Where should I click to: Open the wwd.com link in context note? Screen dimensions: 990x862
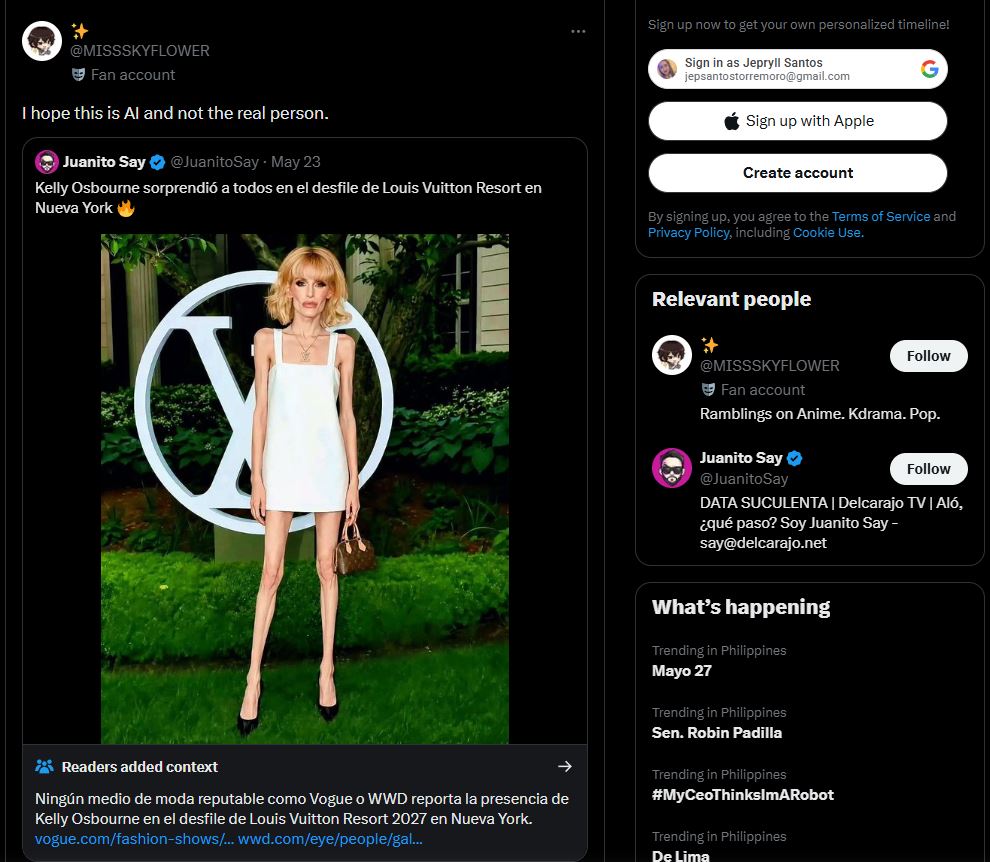pyautogui.click(x=330, y=839)
